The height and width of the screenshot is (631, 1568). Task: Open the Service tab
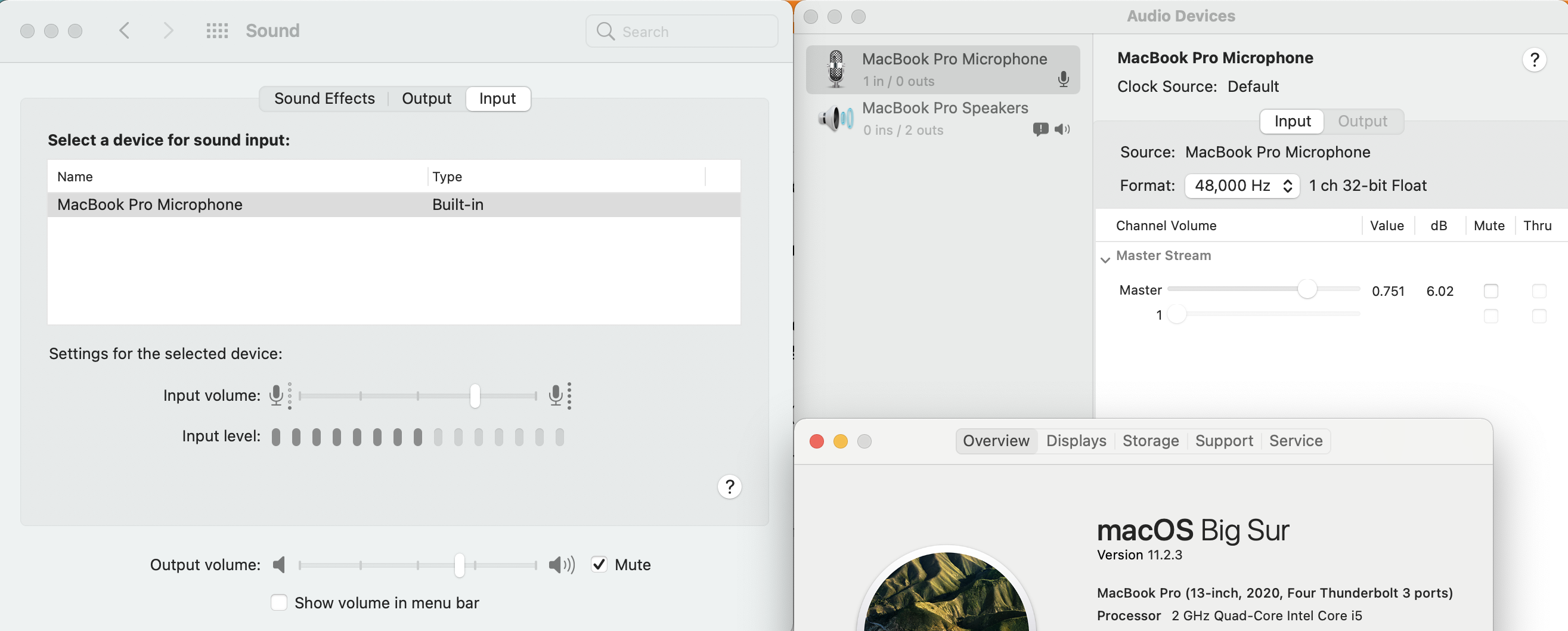pyautogui.click(x=1296, y=440)
